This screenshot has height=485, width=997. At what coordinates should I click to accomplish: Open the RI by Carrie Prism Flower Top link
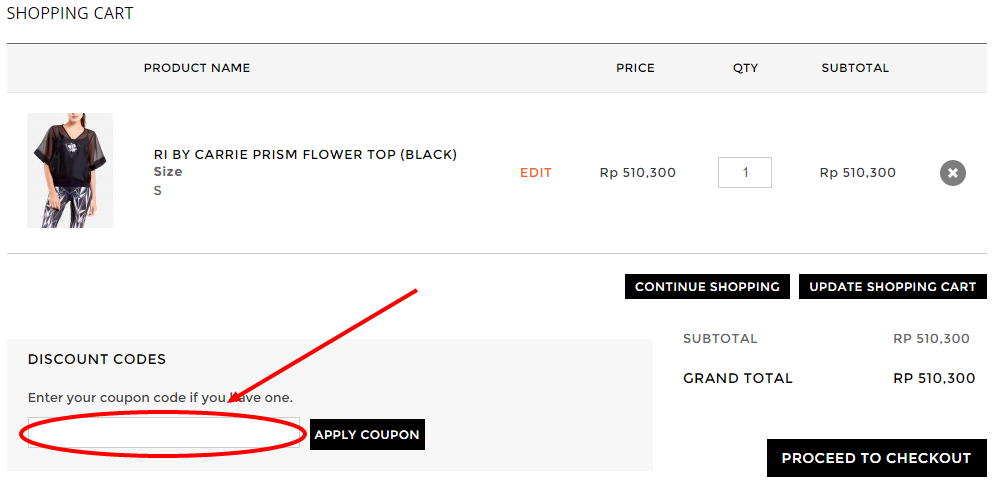305,154
